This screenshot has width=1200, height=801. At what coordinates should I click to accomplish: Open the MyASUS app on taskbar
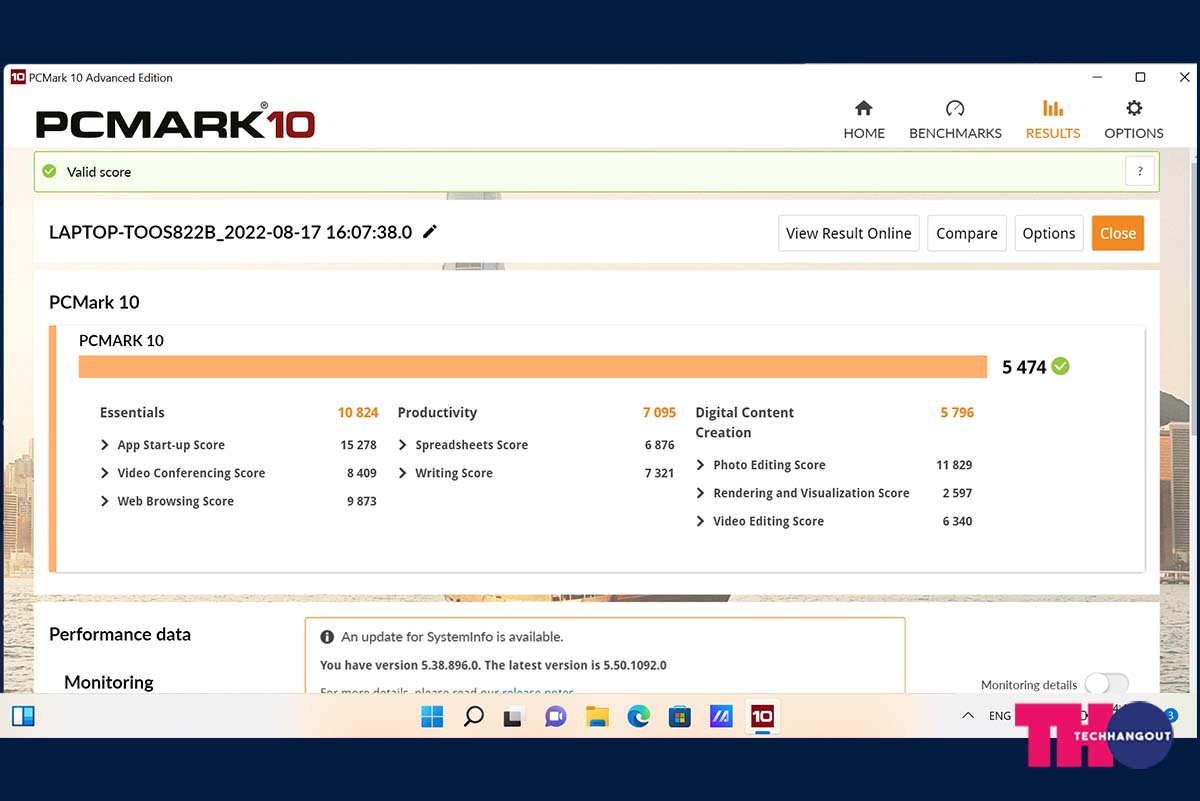(x=721, y=716)
